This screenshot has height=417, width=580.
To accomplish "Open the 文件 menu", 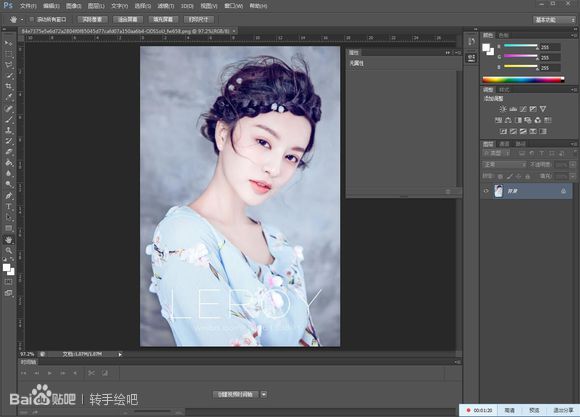I will point(28,6).
